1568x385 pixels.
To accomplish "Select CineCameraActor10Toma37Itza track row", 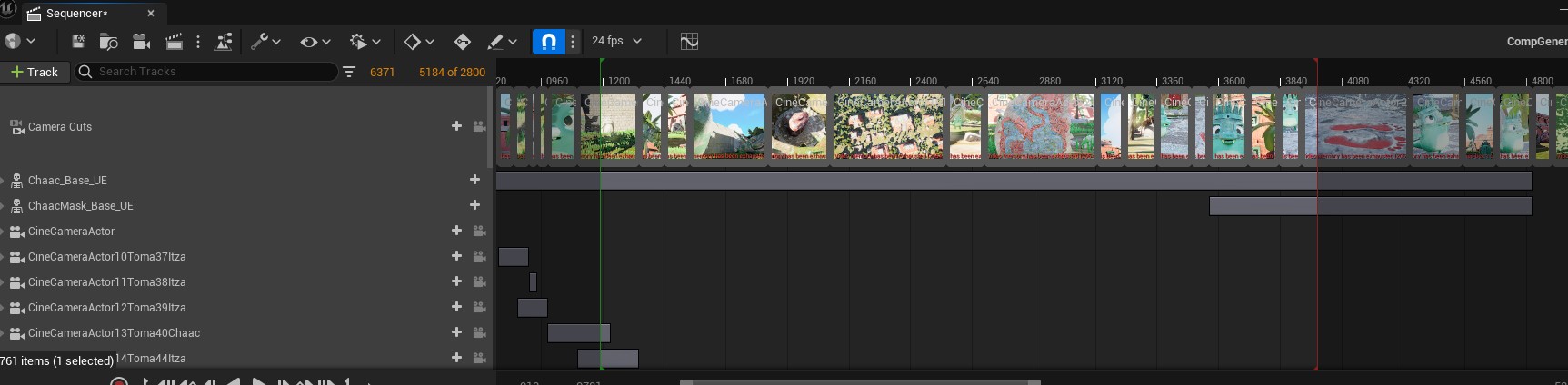I will 245,256.
